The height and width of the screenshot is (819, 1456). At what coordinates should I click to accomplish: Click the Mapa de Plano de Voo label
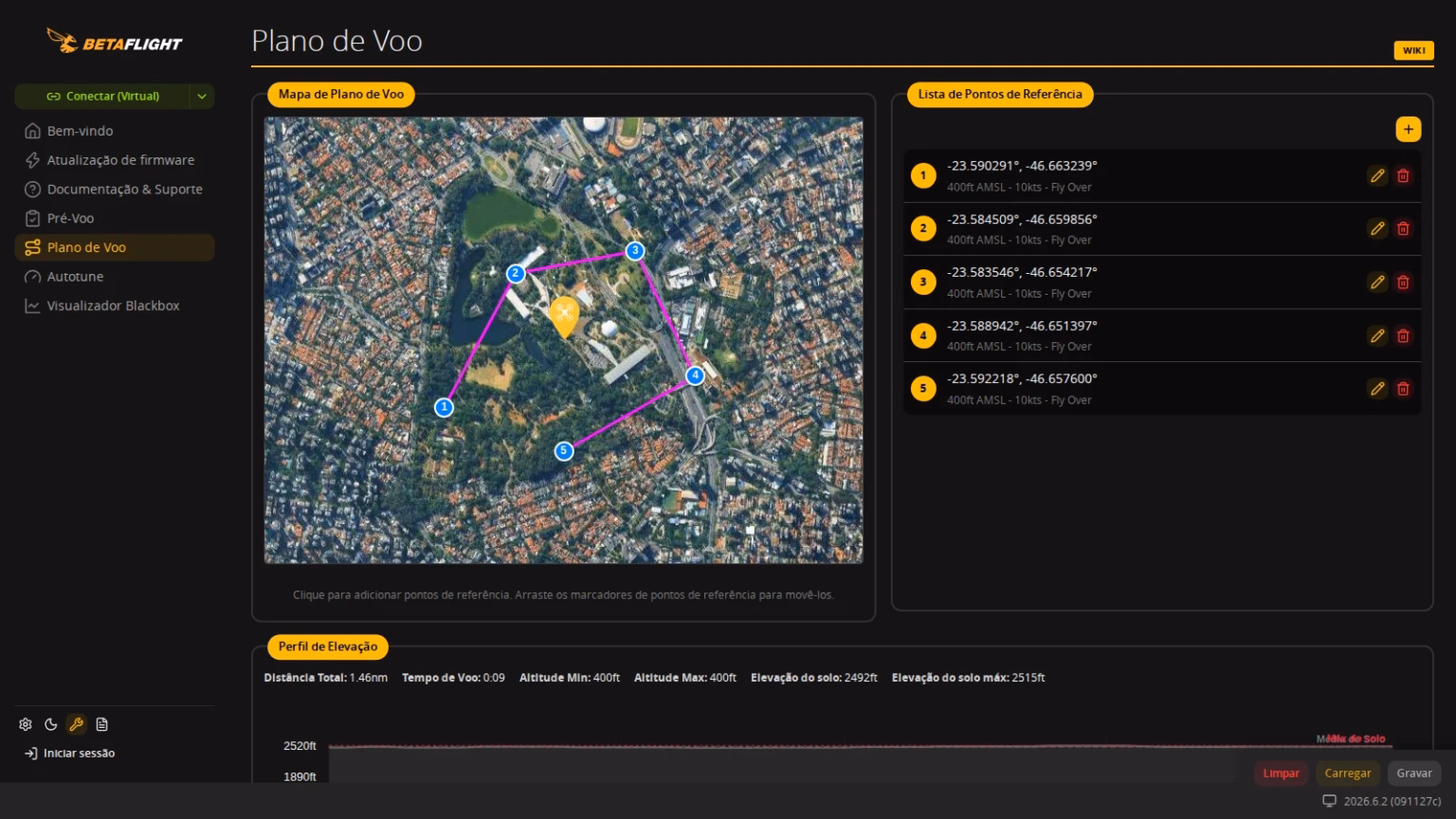coord(341,94)
